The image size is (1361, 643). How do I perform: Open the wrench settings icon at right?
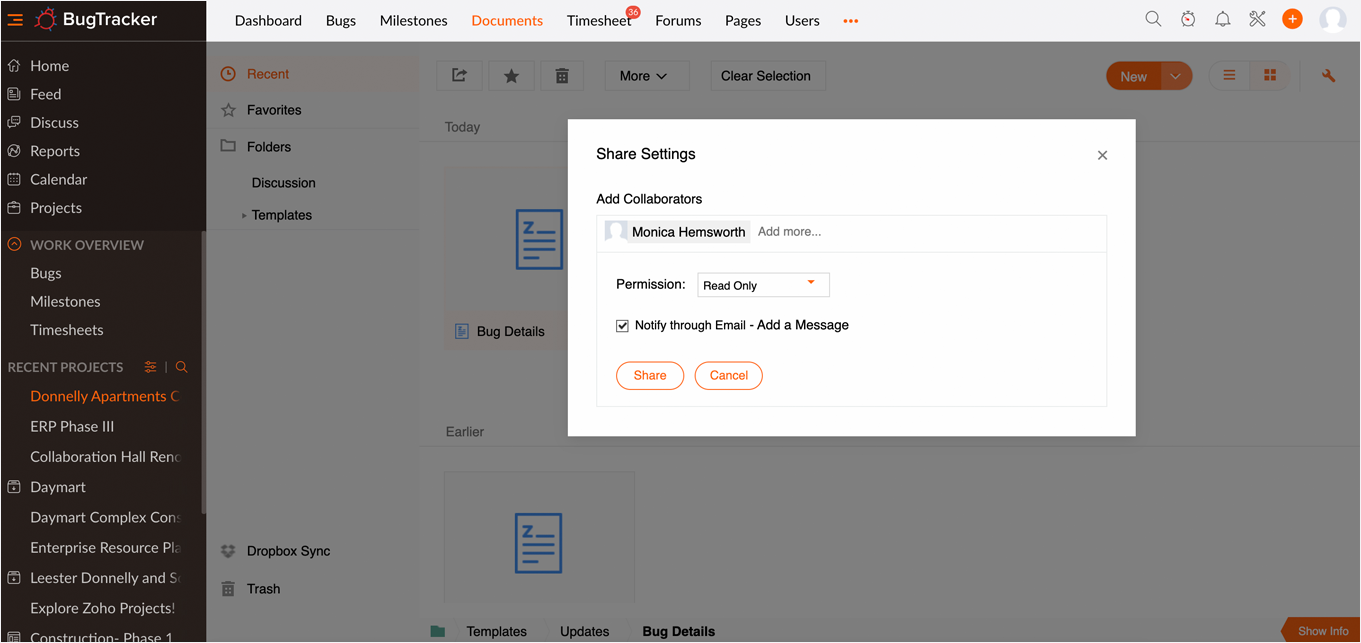click(x=1328, y=76)
